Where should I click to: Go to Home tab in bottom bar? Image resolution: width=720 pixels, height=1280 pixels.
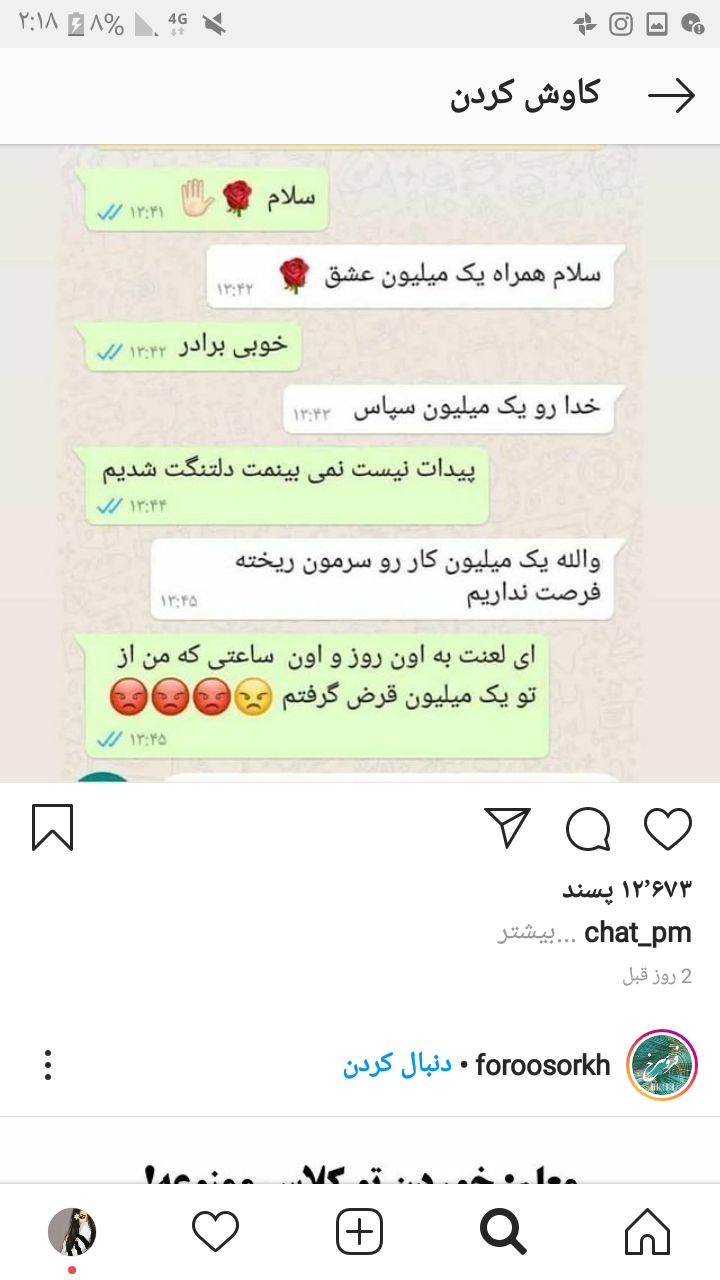(x=647, y=1232)
